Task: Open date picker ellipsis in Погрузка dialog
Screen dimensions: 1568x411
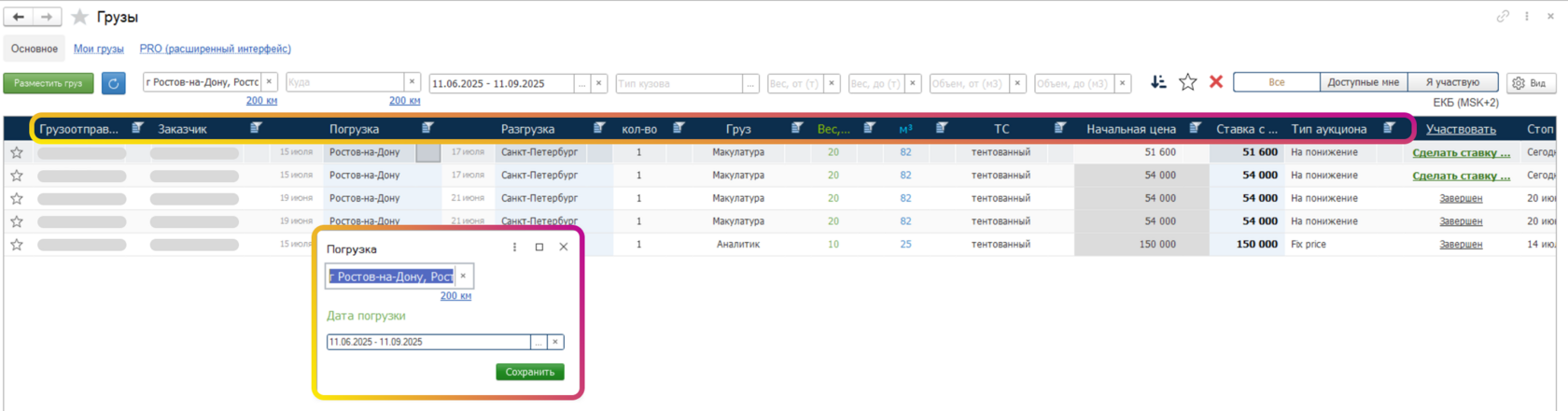Action: tap(539, 342)
